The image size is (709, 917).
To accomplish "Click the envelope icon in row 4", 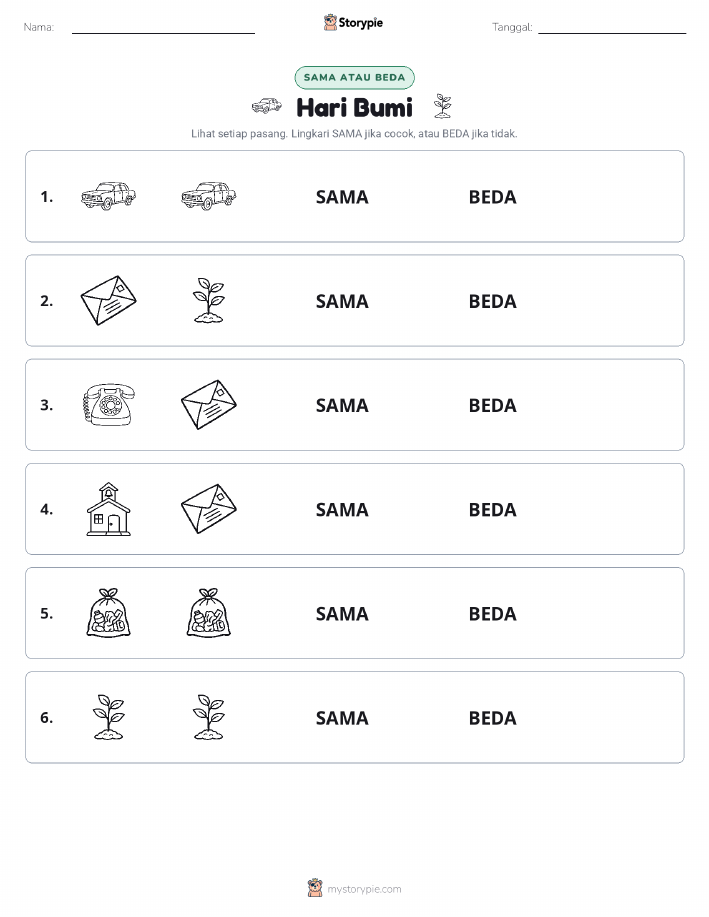I will (209, 509).
